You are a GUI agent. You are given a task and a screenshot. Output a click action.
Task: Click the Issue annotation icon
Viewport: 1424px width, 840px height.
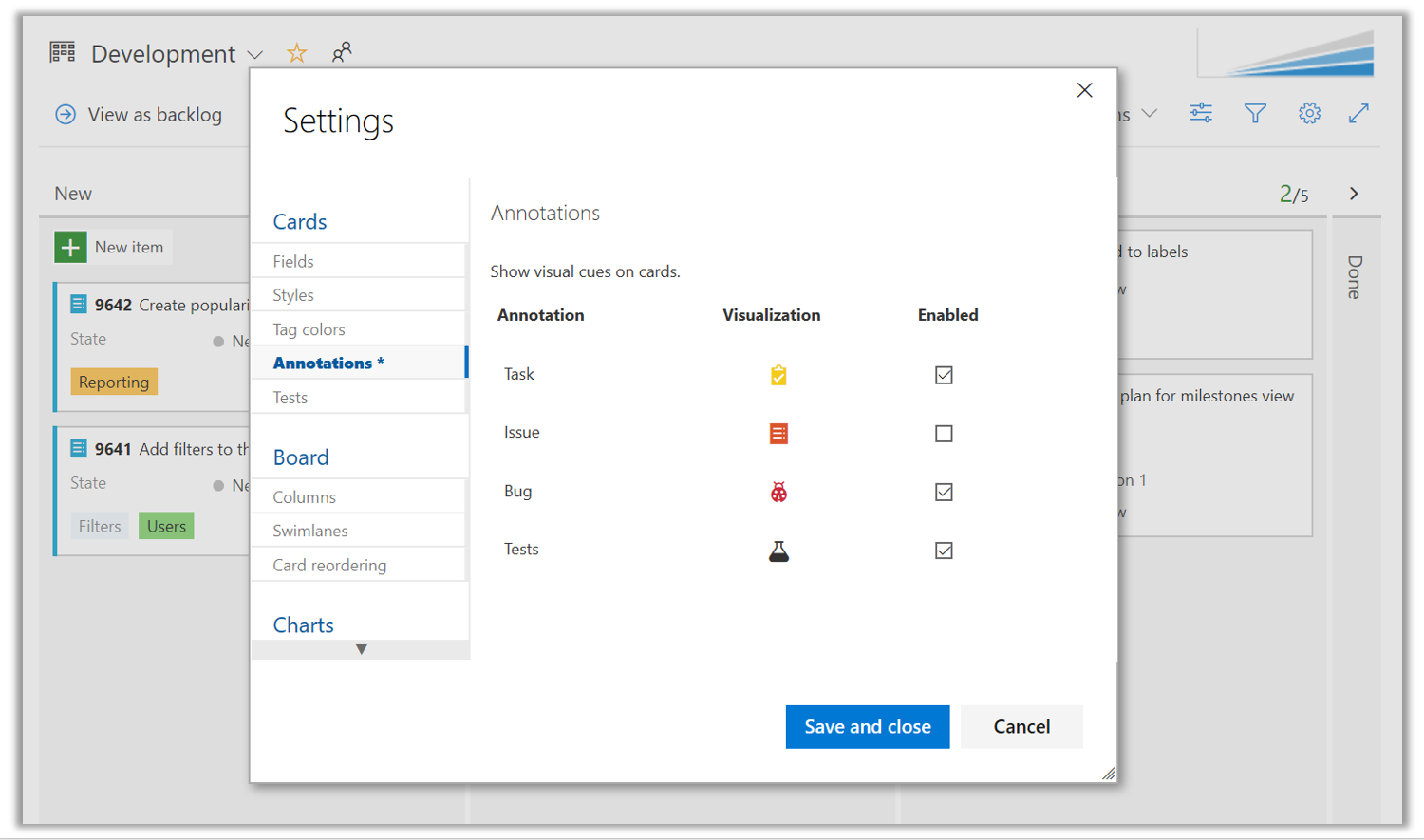pyautogui.click(x=778, y=433)
